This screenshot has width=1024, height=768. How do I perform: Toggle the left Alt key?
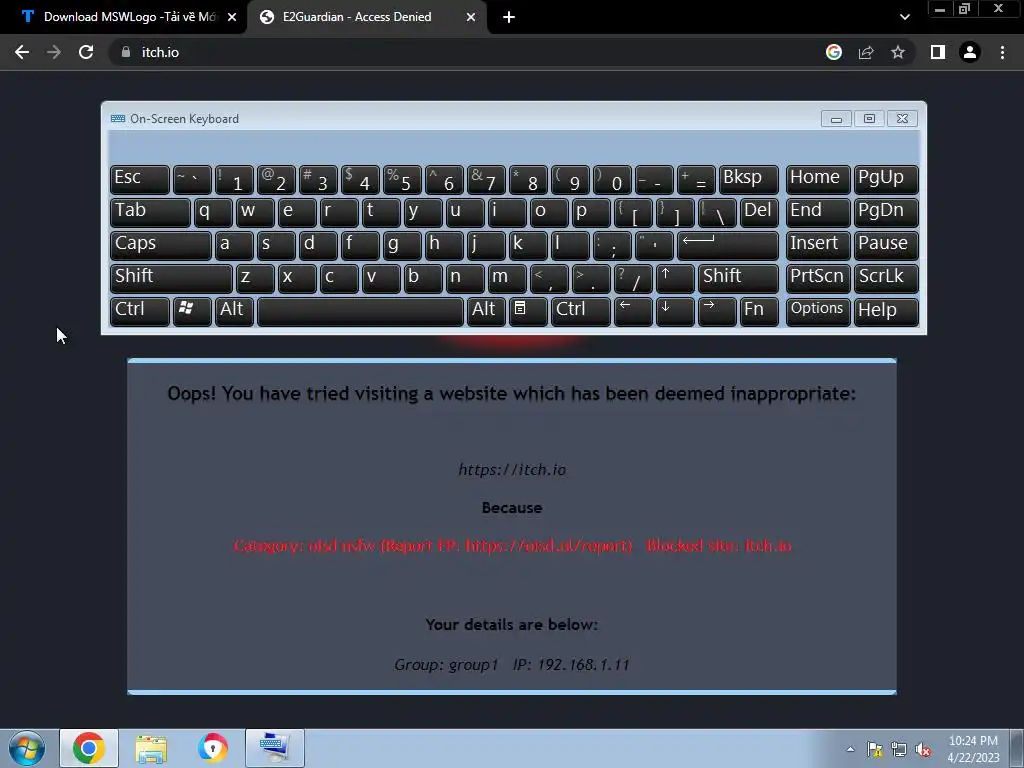[234, 312]
